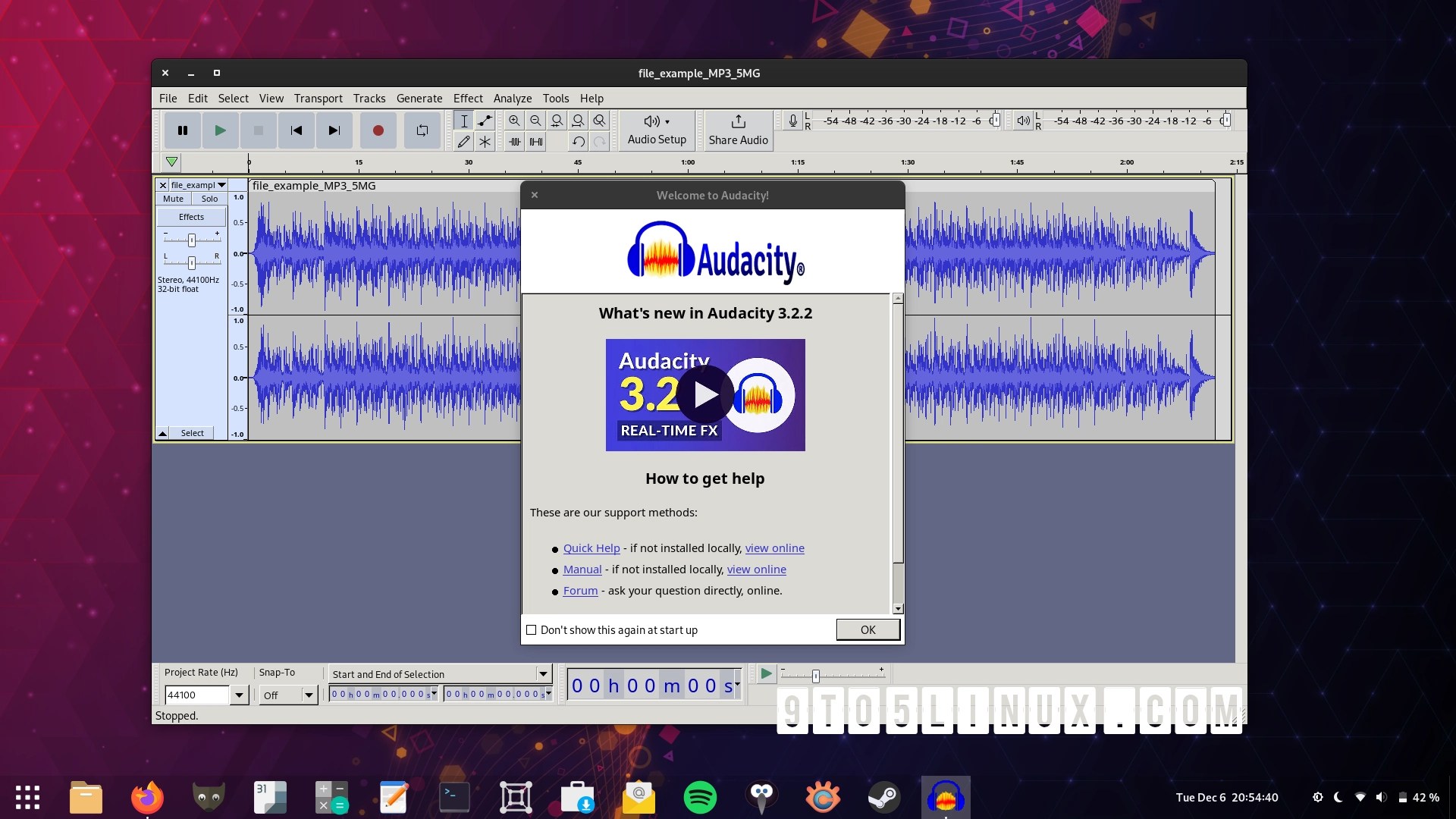The height and width of the screenshot is (819, 1456).
Task: Open the Quick Help link
Action: pos(591,548)
